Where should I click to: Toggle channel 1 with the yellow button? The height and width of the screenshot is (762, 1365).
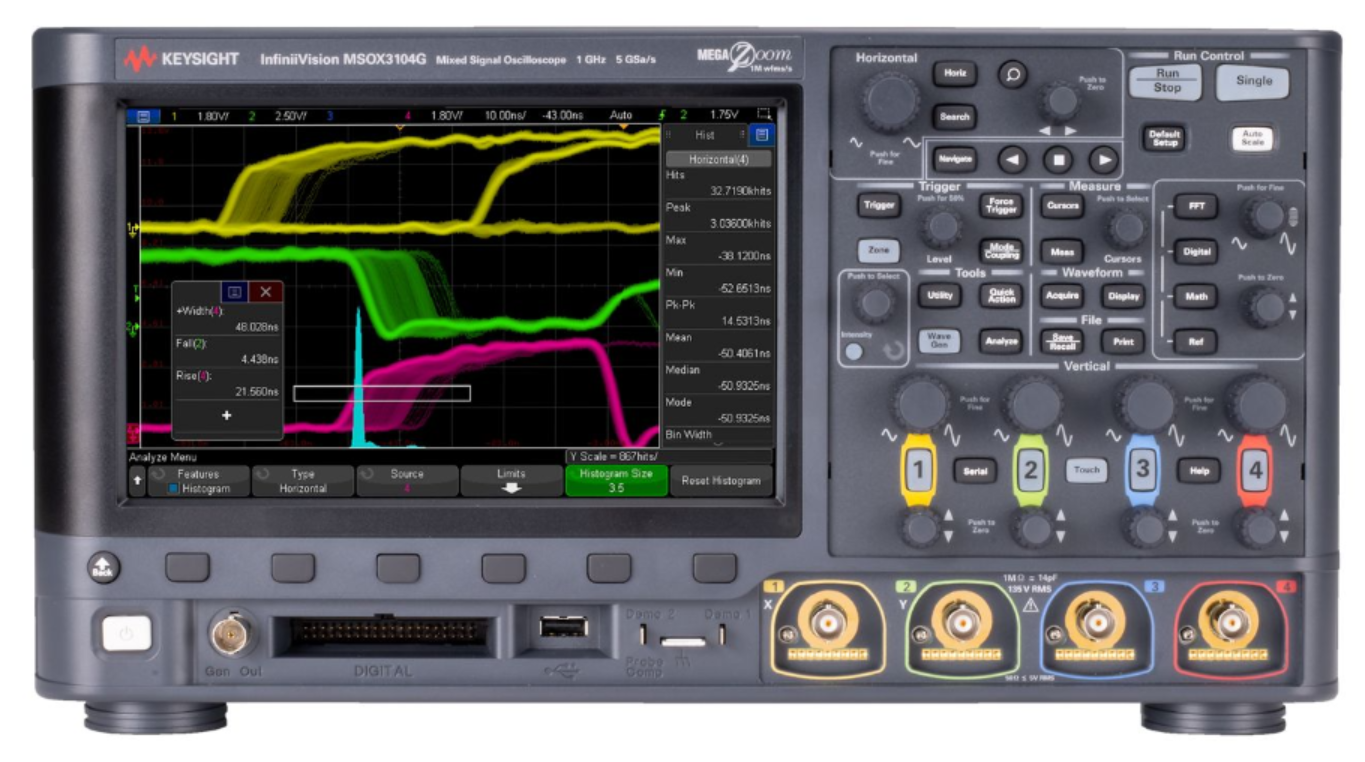(919, 468)
